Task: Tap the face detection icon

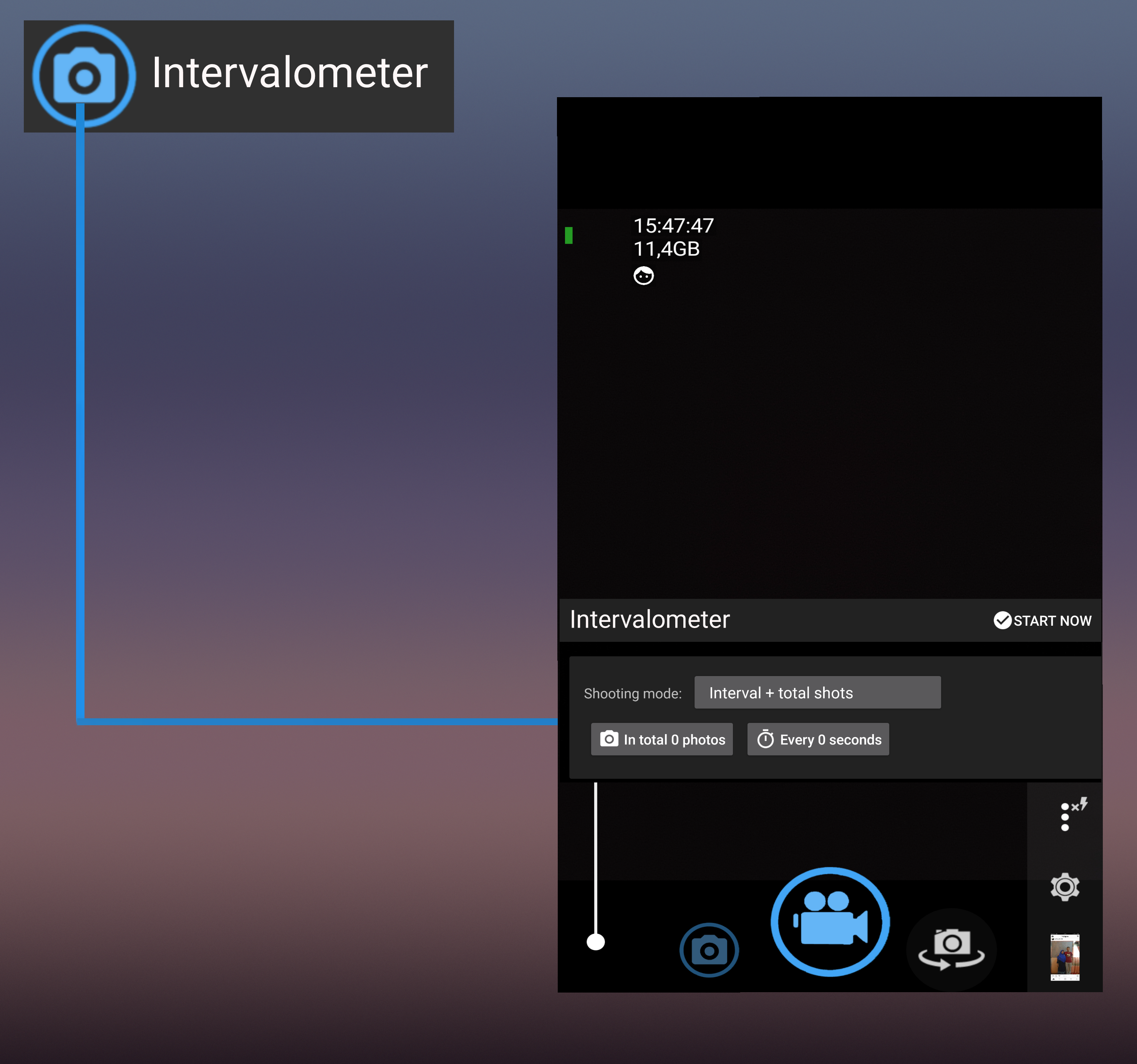Action: coord(643,276)
